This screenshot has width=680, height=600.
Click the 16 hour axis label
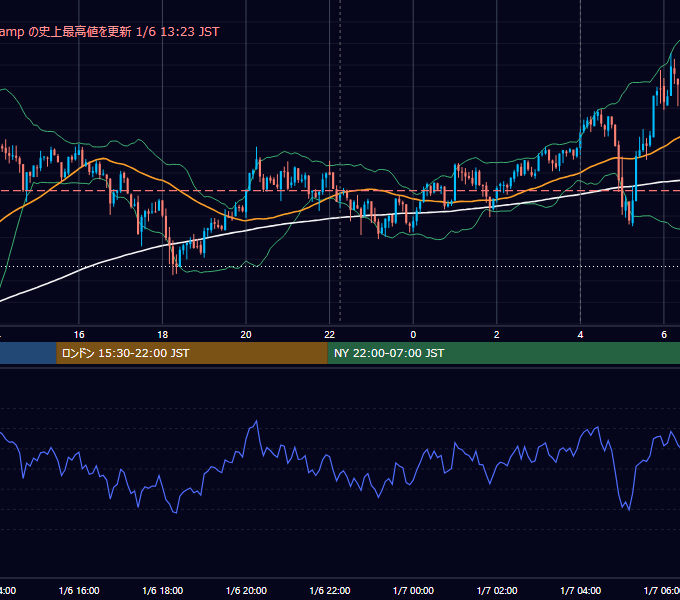click(79, 335)
